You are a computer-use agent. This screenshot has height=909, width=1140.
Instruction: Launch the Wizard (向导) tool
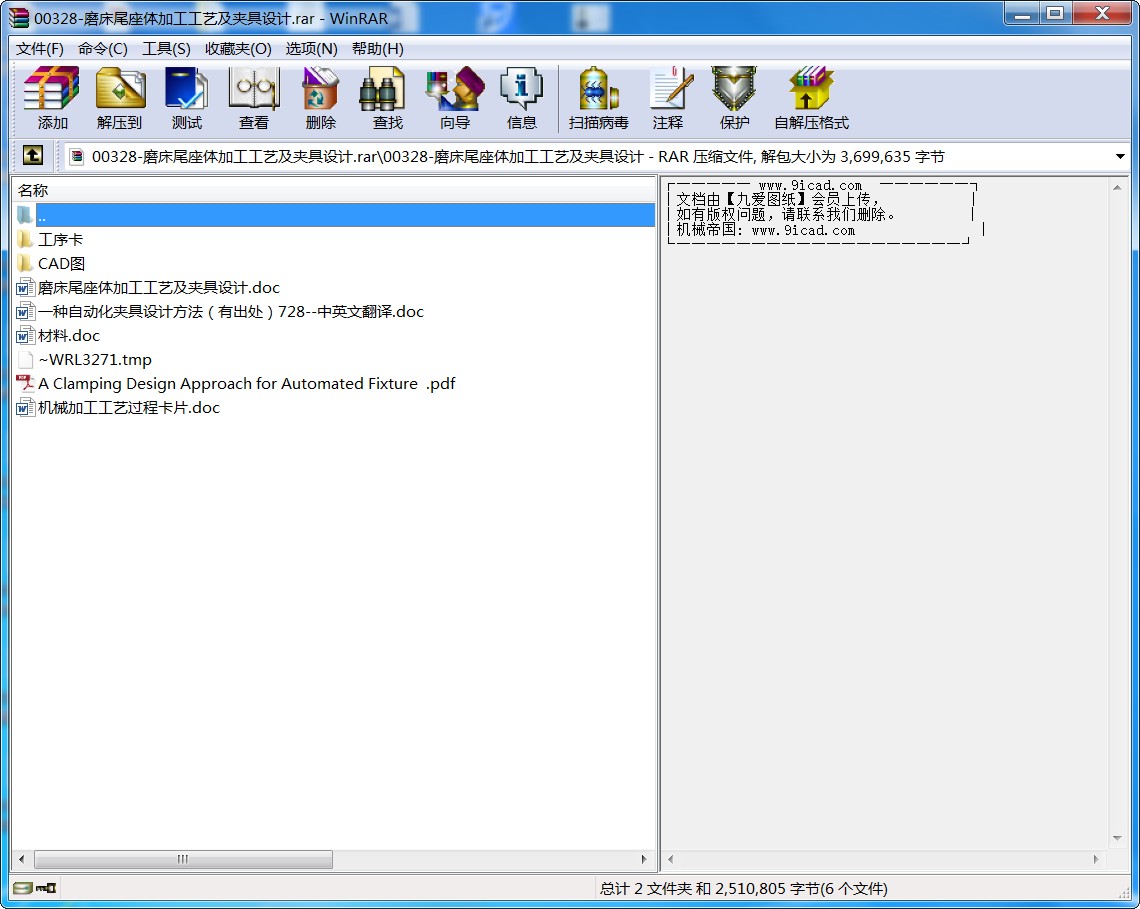coord(454,98)
